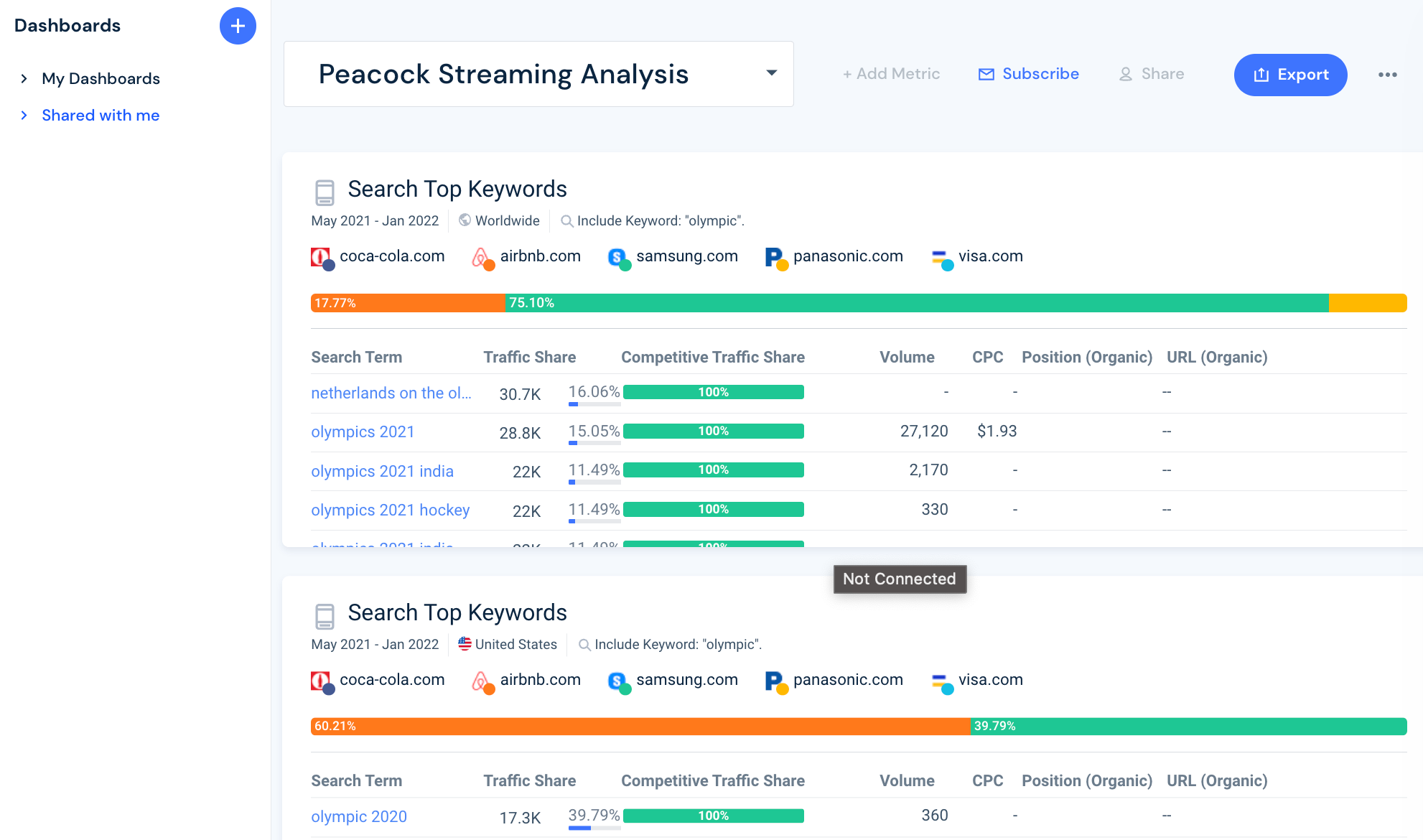1423x840 pixels.
Task: Open the more options ellipsis icon
Action: [1388, 74]
